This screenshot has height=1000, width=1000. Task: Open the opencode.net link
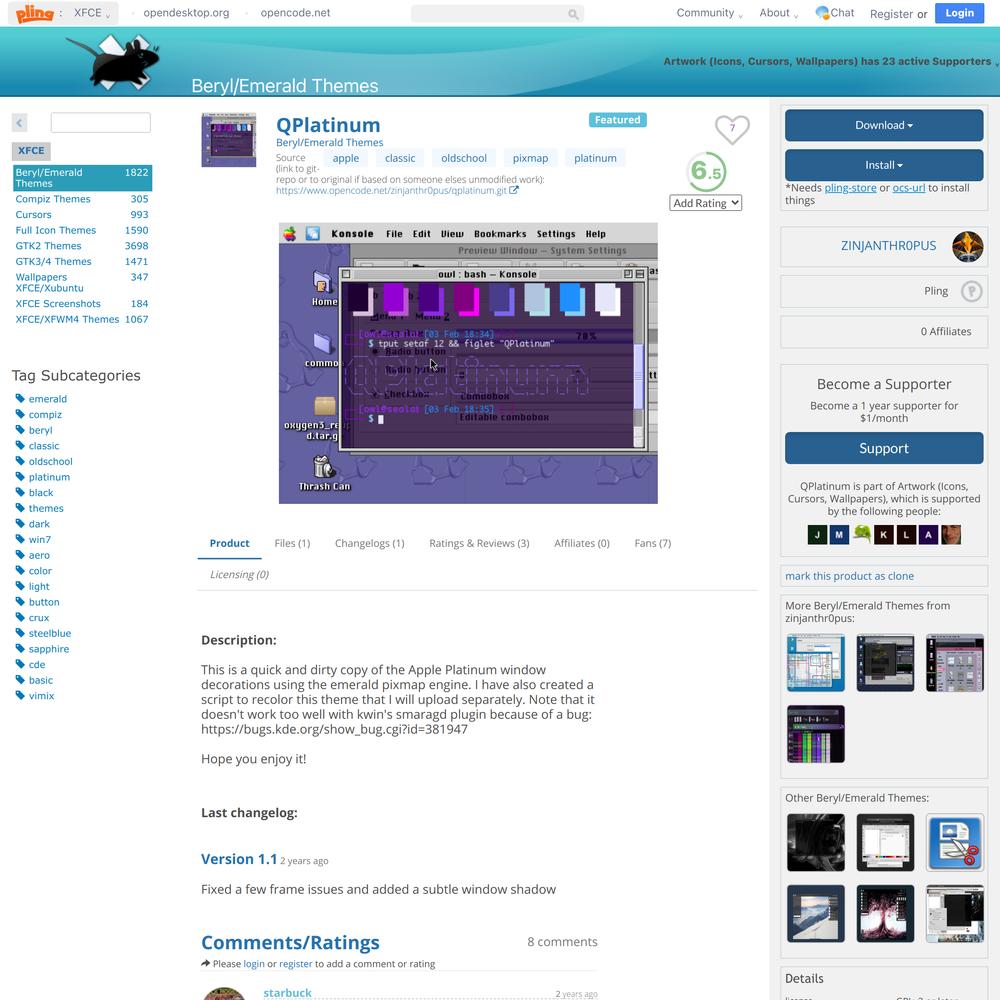pos(295,13)
